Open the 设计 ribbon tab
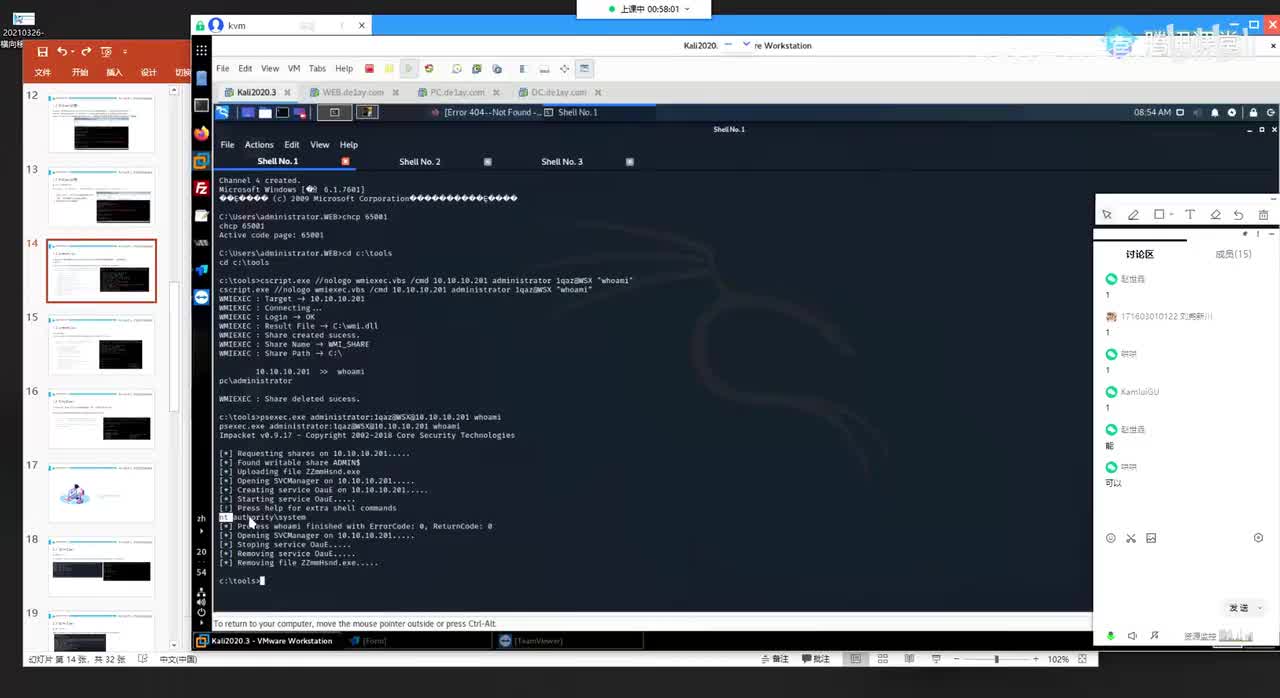Image resolution: width=1280 pixels, height=698 pixels. click(x=149, y=73)
